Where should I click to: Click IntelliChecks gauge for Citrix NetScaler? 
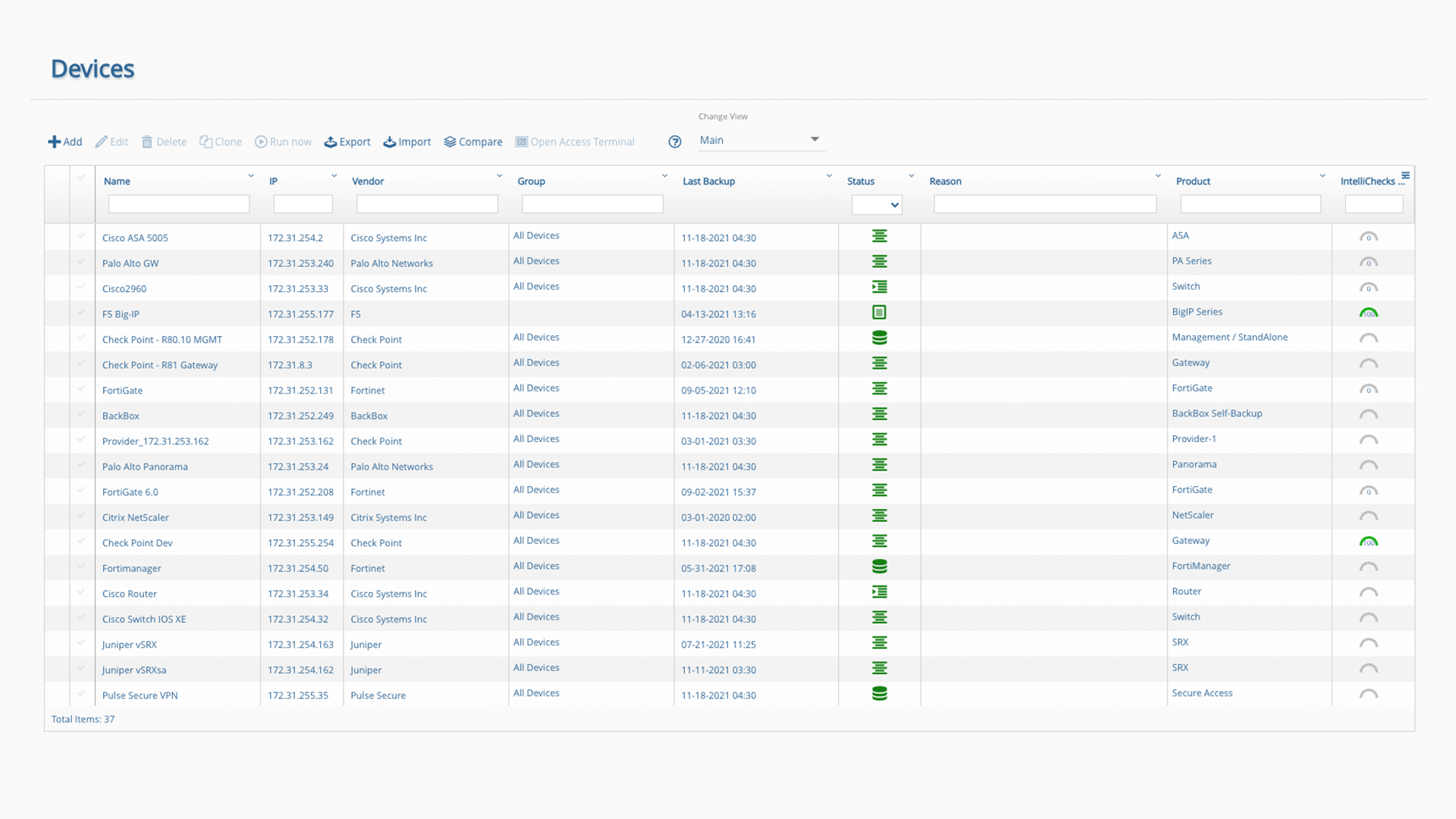(1369, 516)
